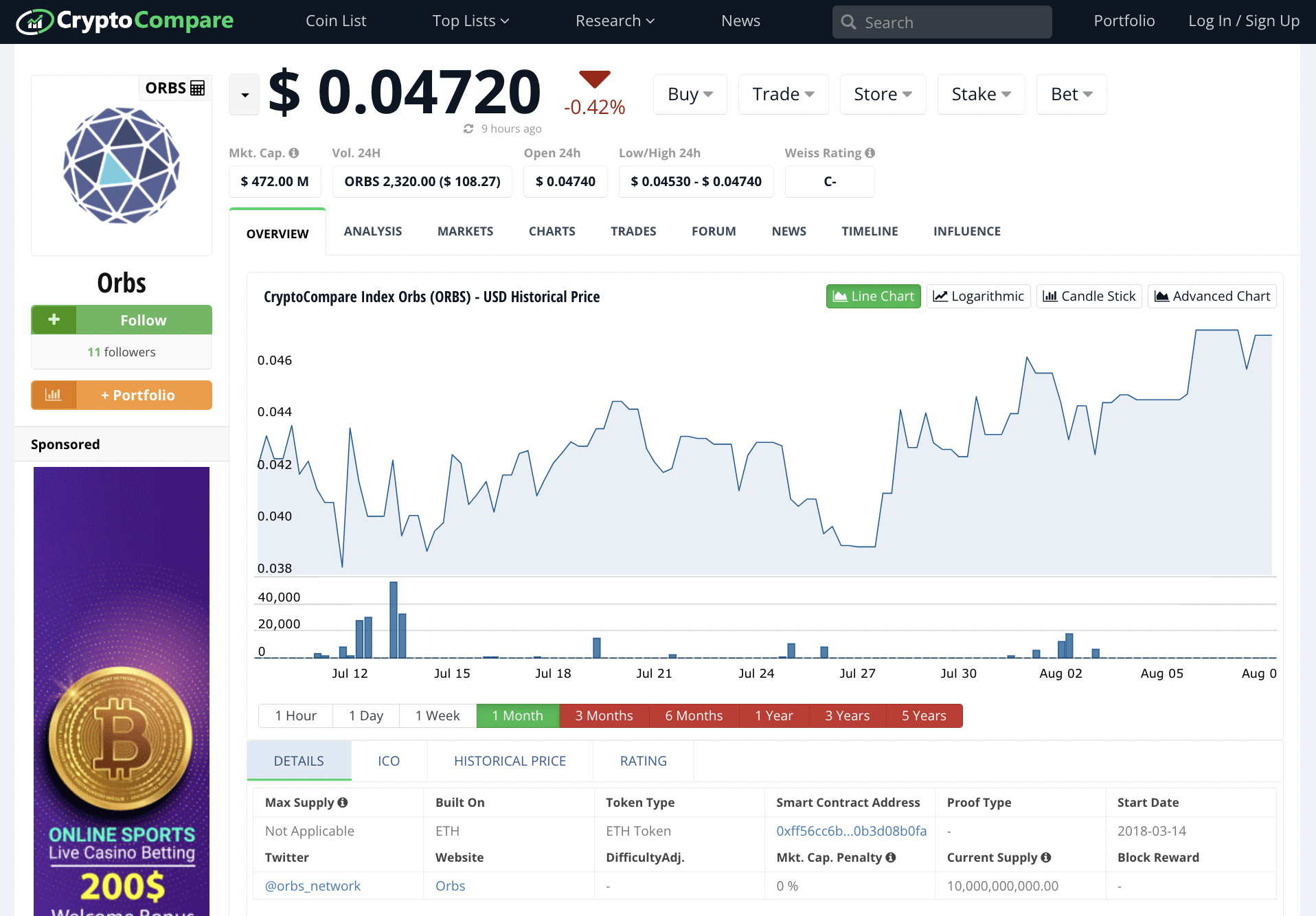Screen dimensions: 1316x916
Task: Switch chart to Logarithmic mode
Action: 978,296
